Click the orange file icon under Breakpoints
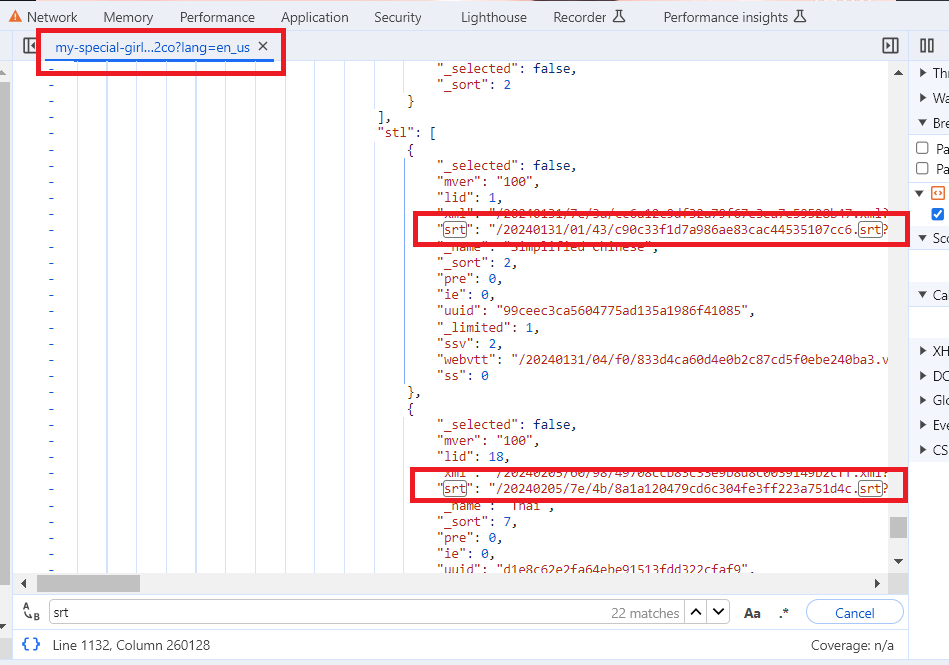 tap(938, 193)
